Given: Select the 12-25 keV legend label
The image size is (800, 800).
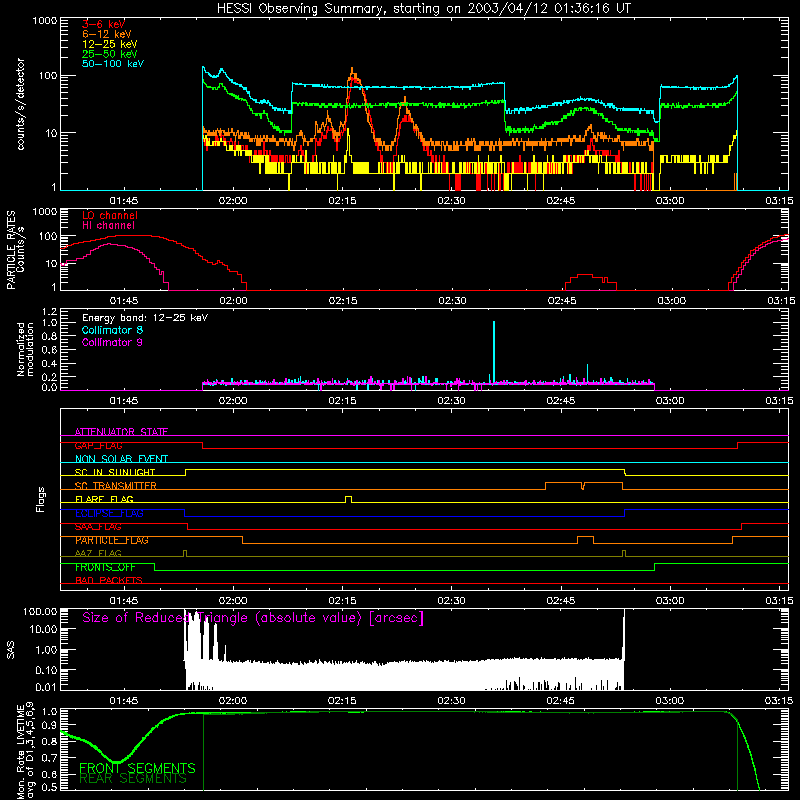Looking at the screenshot, I should [110, 44].
